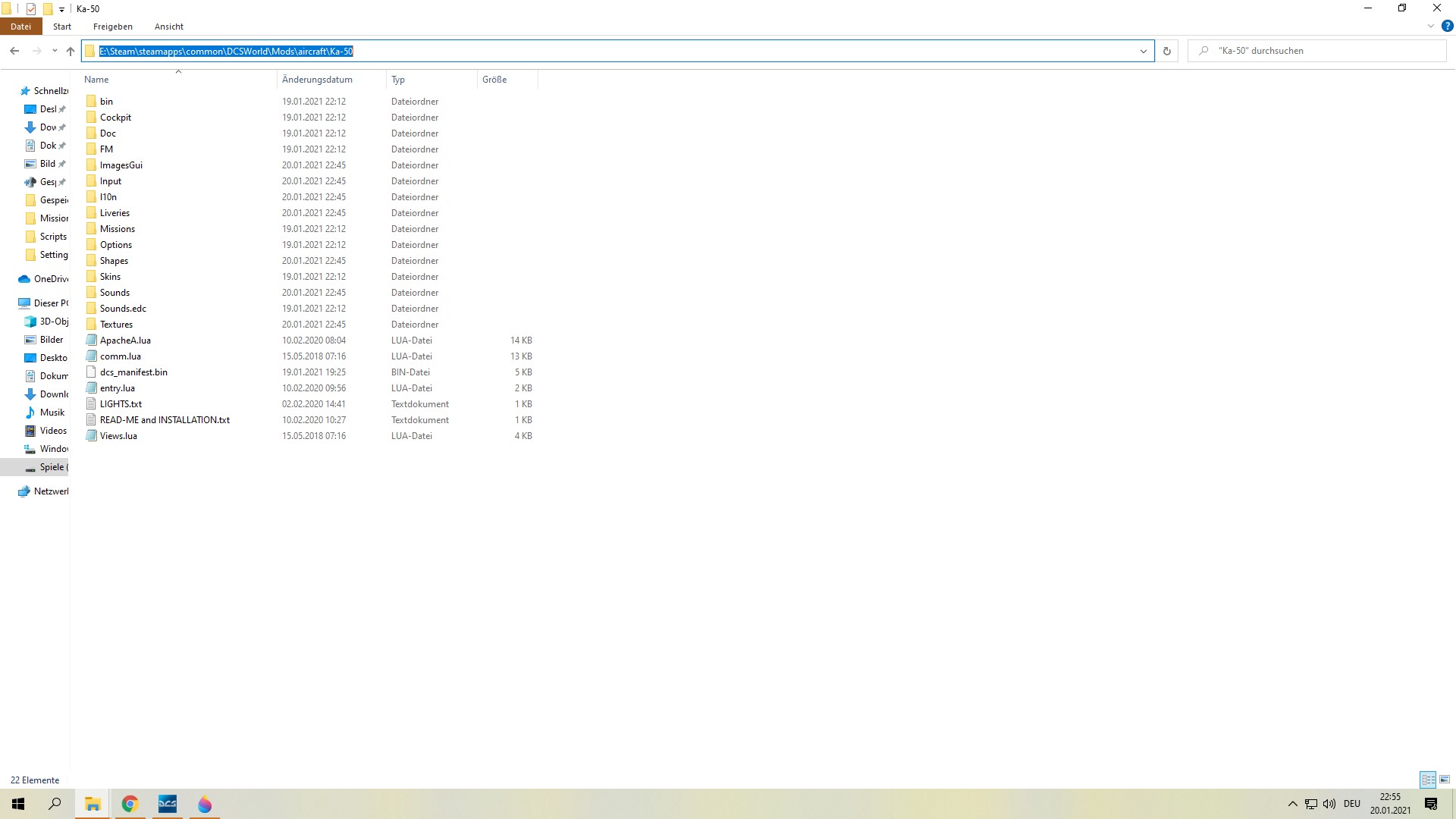
Task: Open the Datei menu
Action: coord(21,27)
